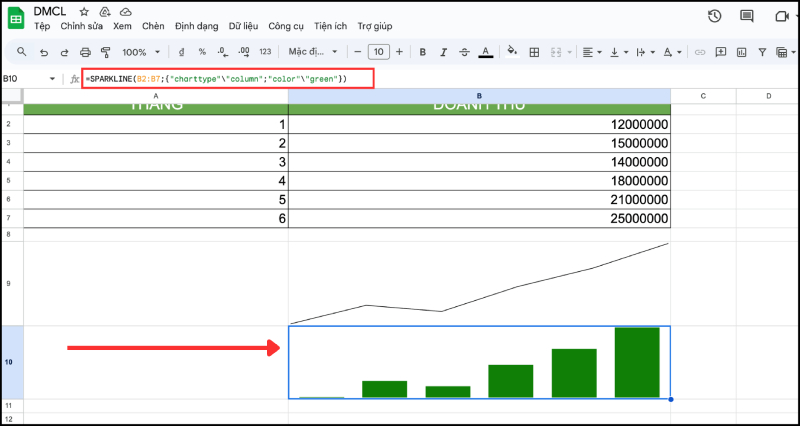Image resolution: width=800 pixels, height=426 pixels.
Task: Select column A header
Action: click(x=156, y=96)
